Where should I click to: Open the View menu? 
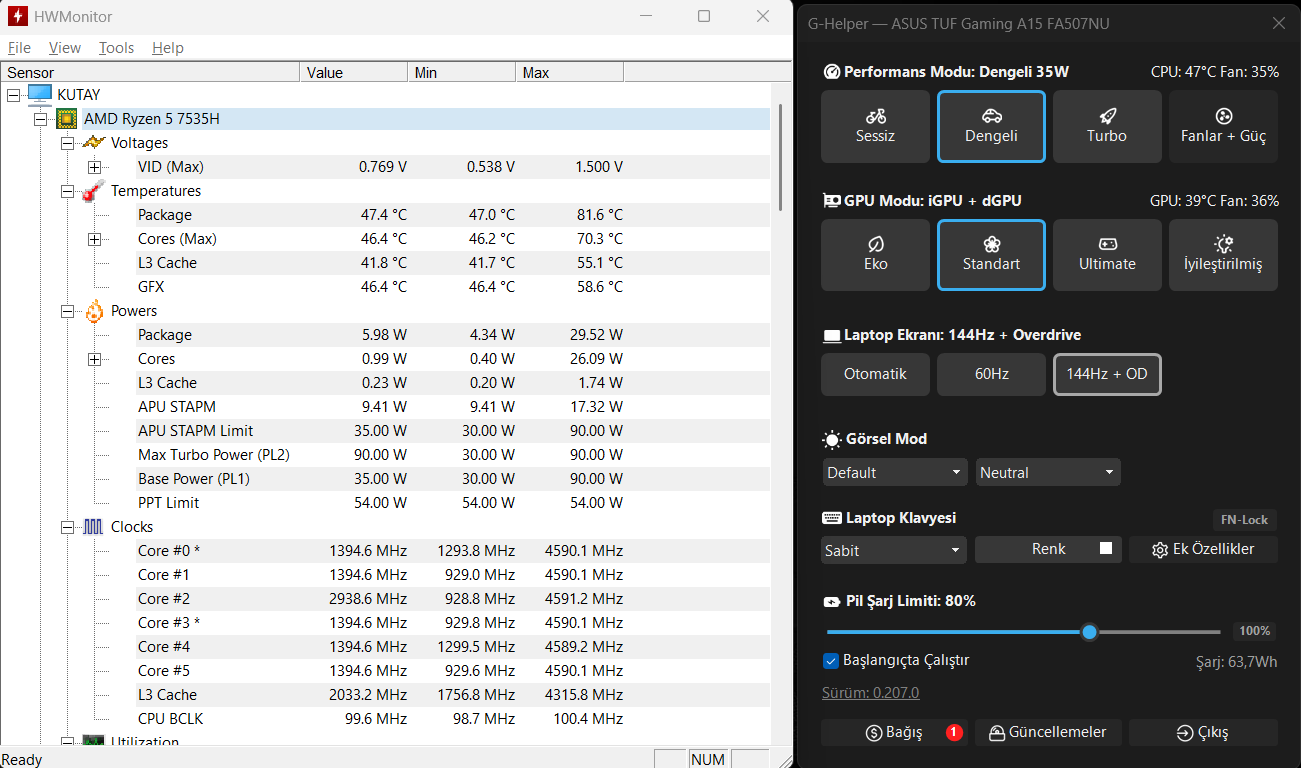65,48
